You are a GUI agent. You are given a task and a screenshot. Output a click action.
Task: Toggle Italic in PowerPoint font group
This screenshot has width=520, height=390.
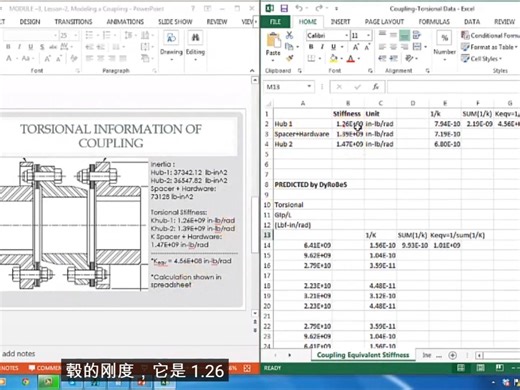[19, 47]
